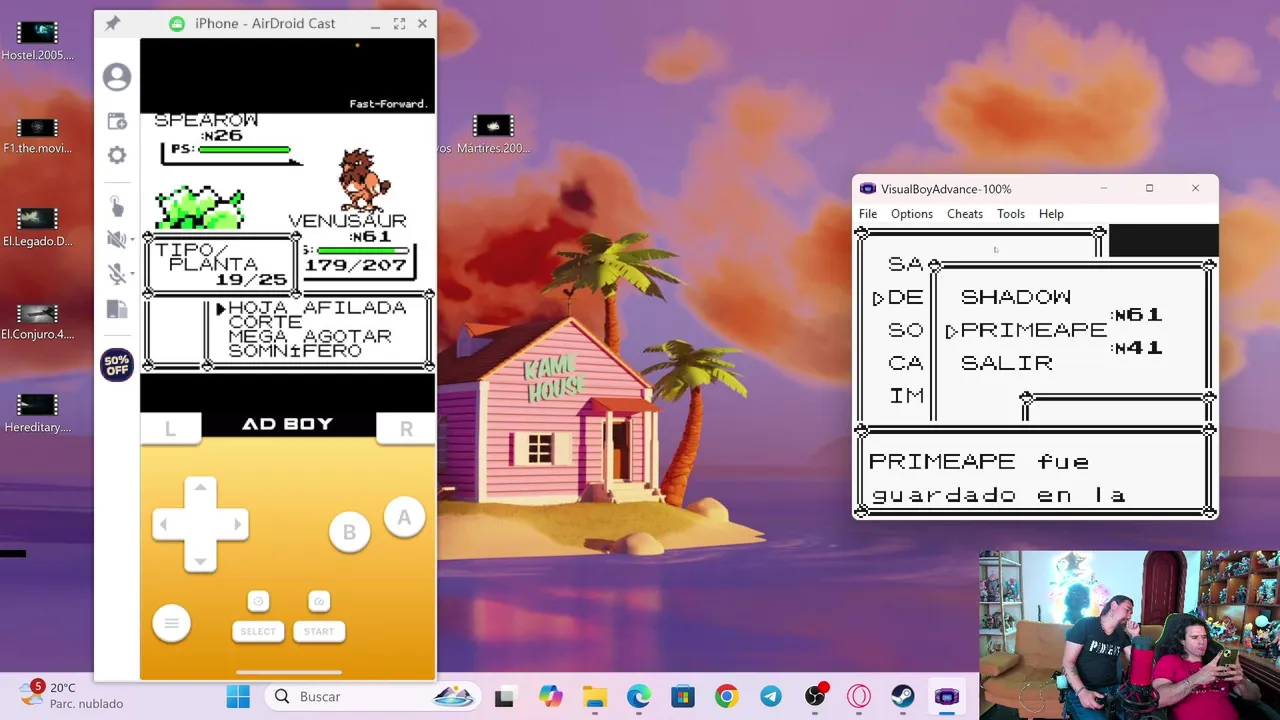Enter fullscreen in the AirDroid Cast window
Image resolution: width=1280 pixels, height=720 pixels.
coord(399,23)
